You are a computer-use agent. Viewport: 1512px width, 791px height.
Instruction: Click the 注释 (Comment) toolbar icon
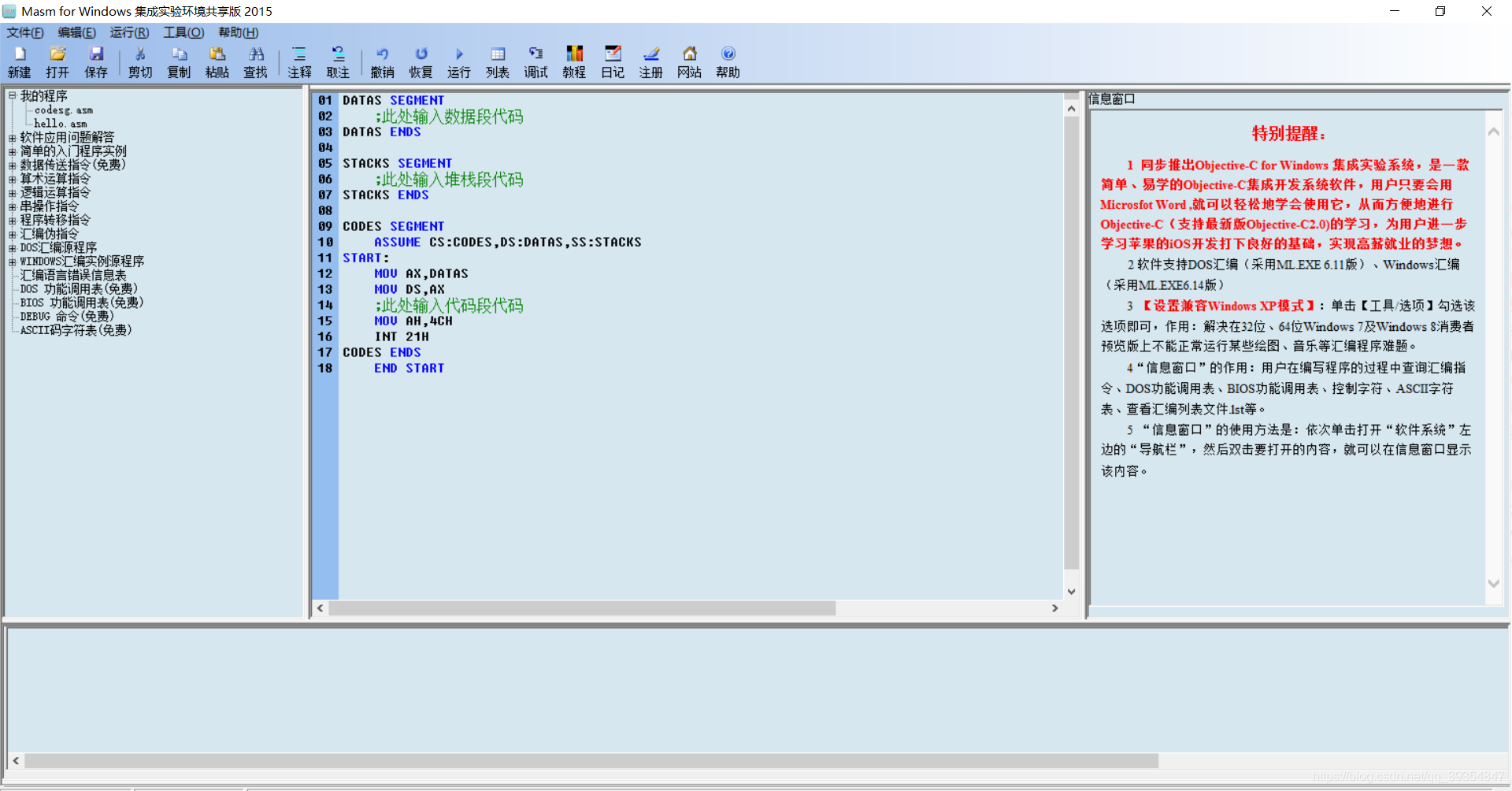299,61
